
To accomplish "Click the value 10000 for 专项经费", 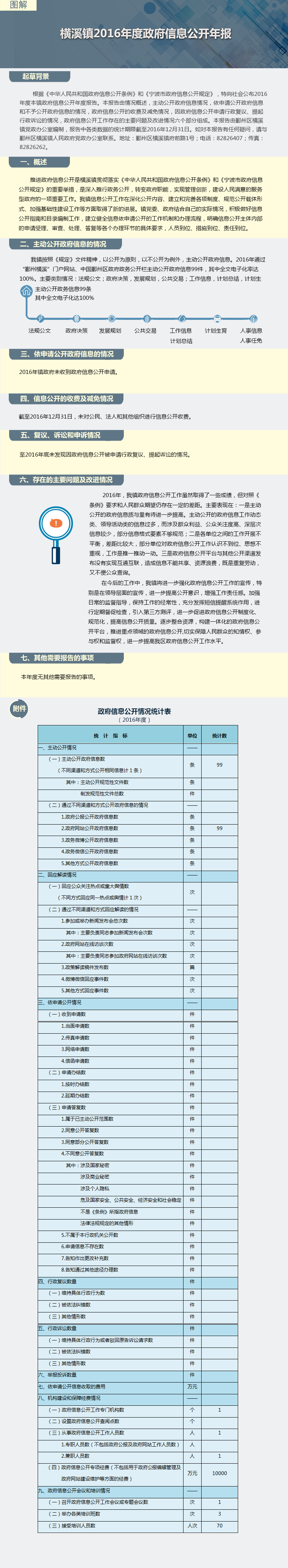I will (x=219, y=1474).
